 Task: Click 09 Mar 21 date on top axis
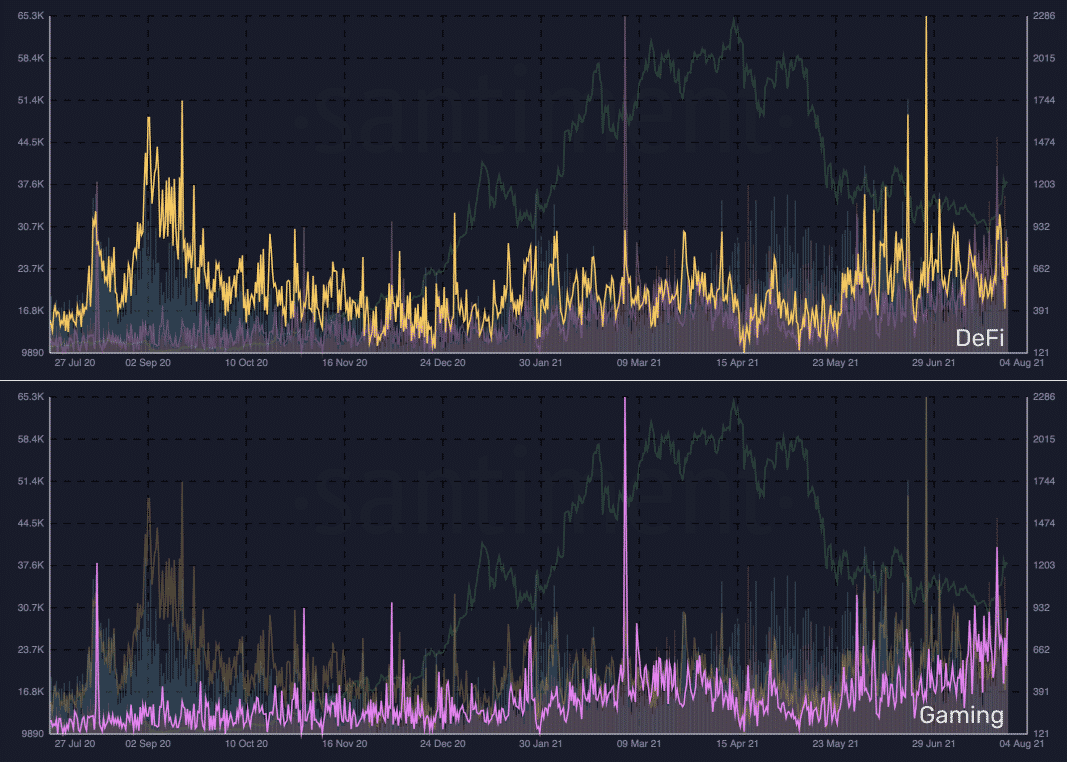click(x=638, y=363)
